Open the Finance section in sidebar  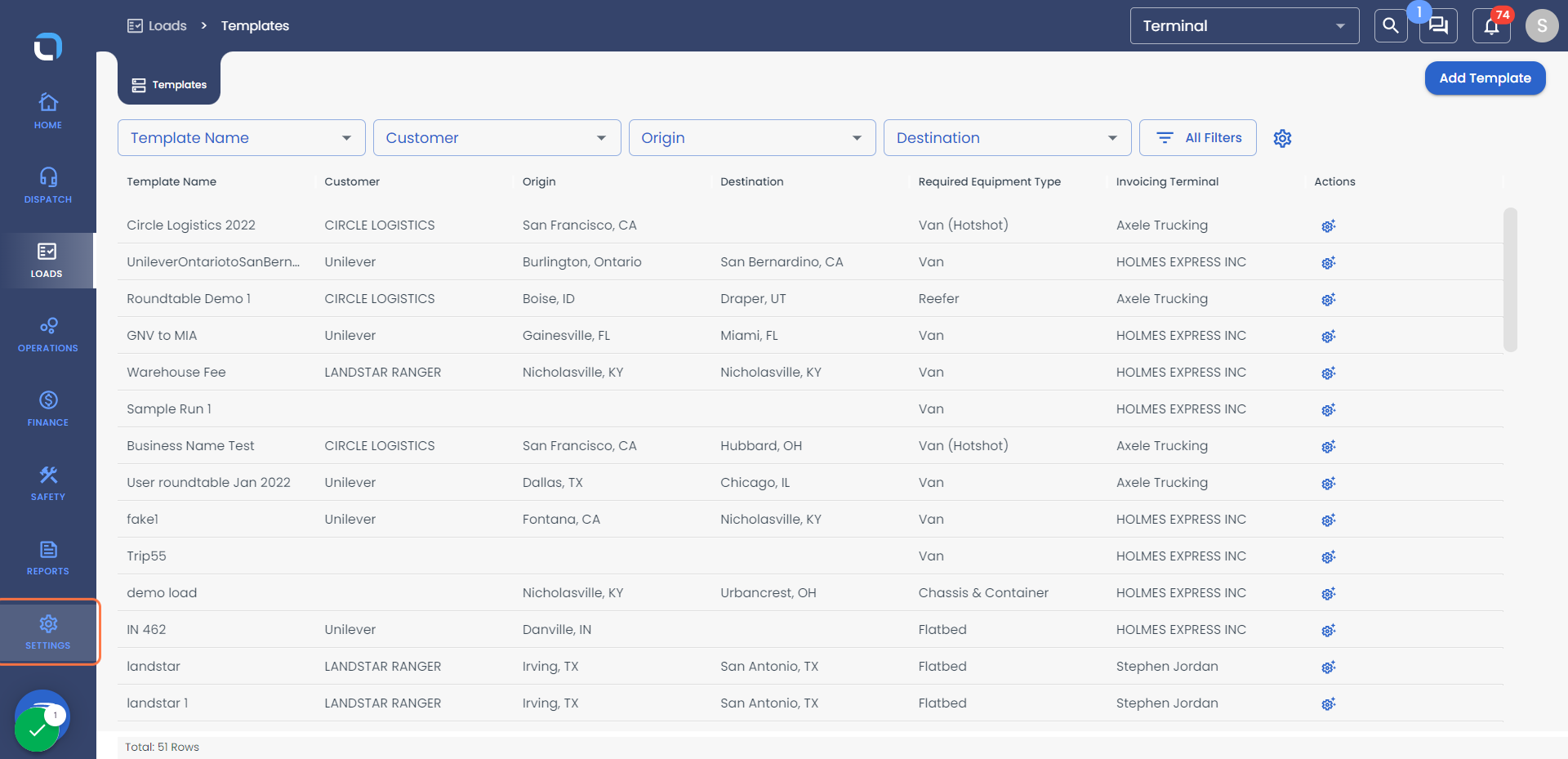(48, 409)
